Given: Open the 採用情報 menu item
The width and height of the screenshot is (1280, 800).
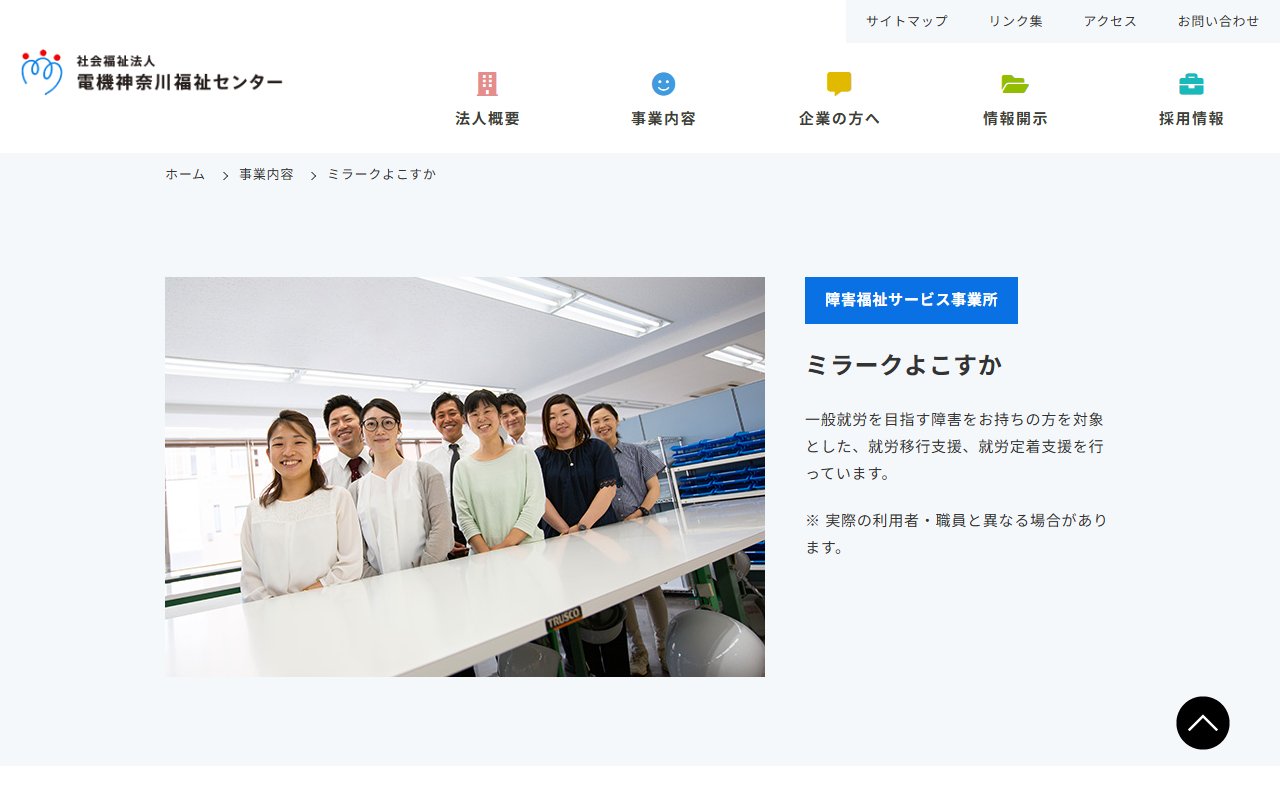Looking at the screenshot, I should click(x=1191, y=118).
